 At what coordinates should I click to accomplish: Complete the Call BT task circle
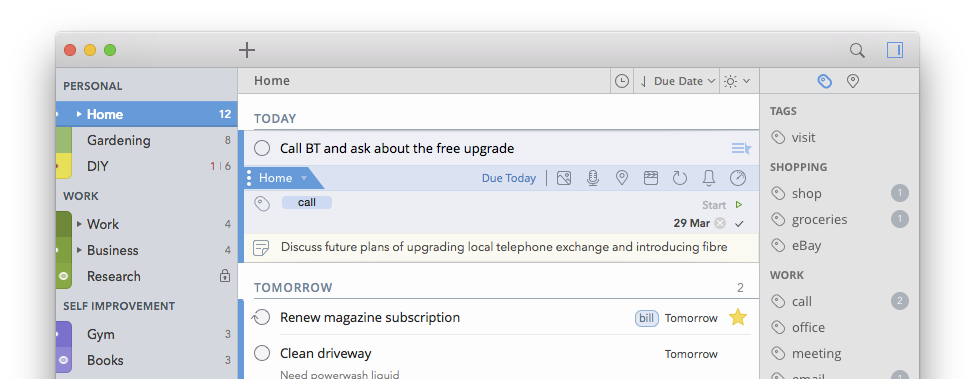coord(262,148)
